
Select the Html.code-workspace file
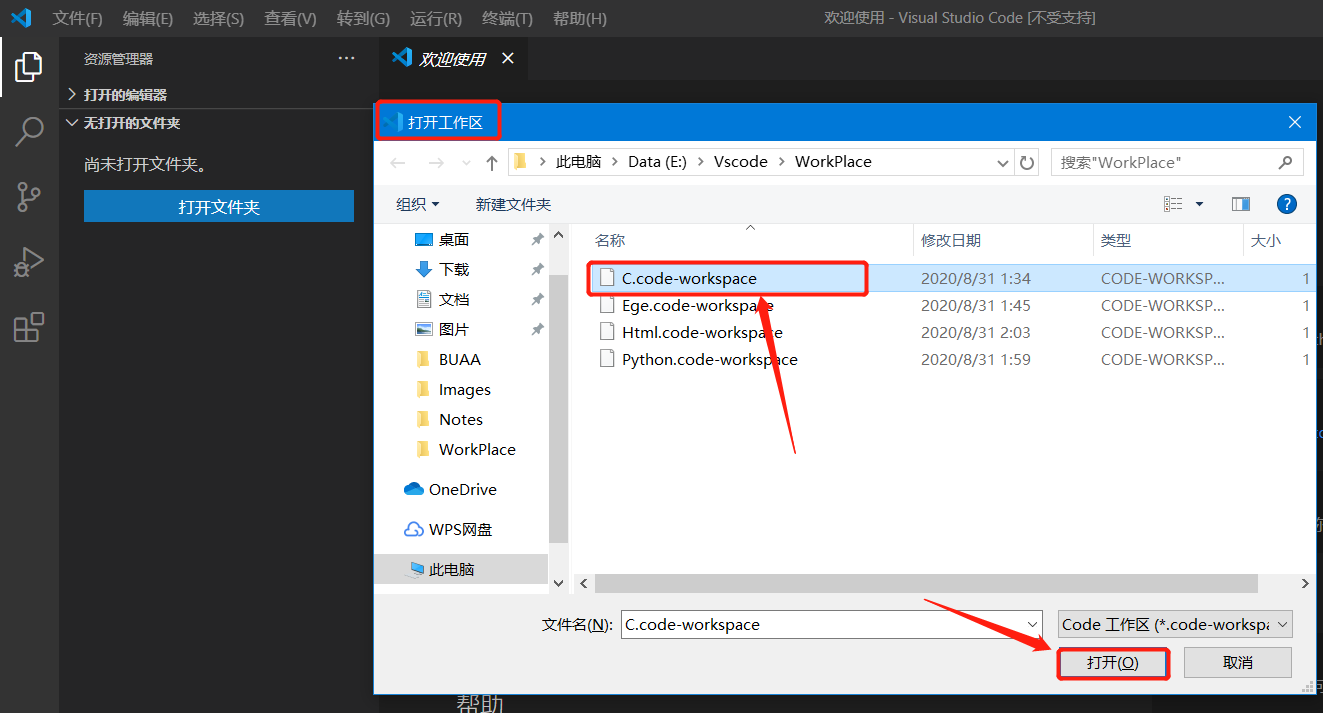(x=702, y=332)
